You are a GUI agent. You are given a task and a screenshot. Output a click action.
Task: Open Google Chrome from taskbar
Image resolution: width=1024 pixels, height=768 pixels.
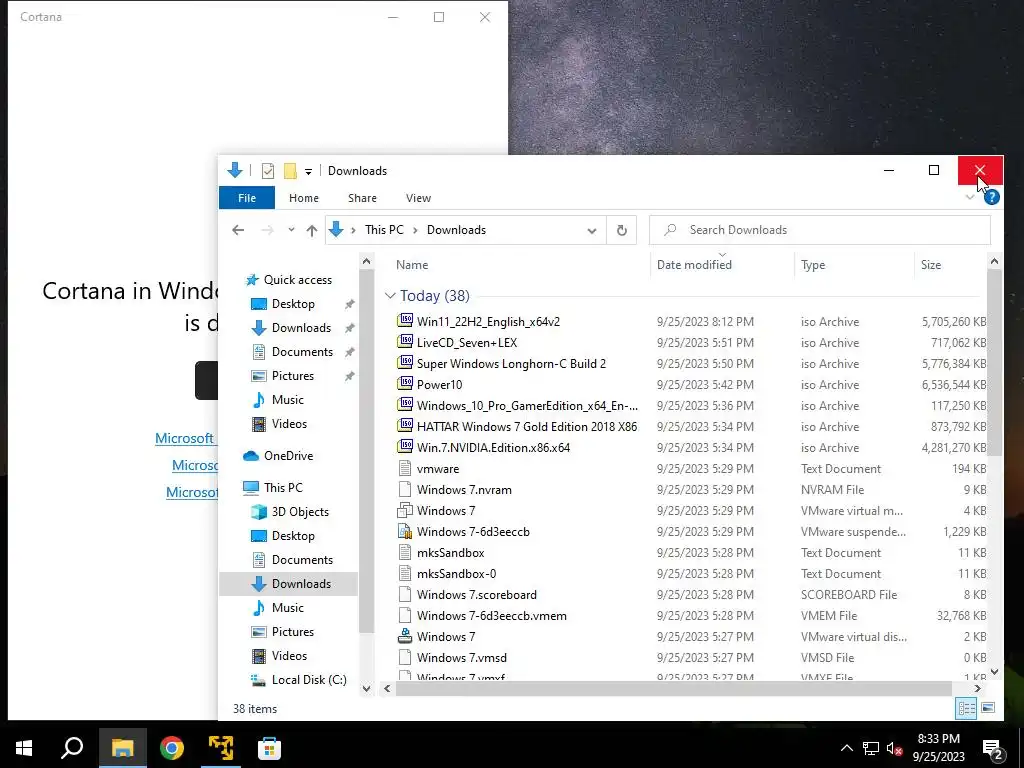171,748
